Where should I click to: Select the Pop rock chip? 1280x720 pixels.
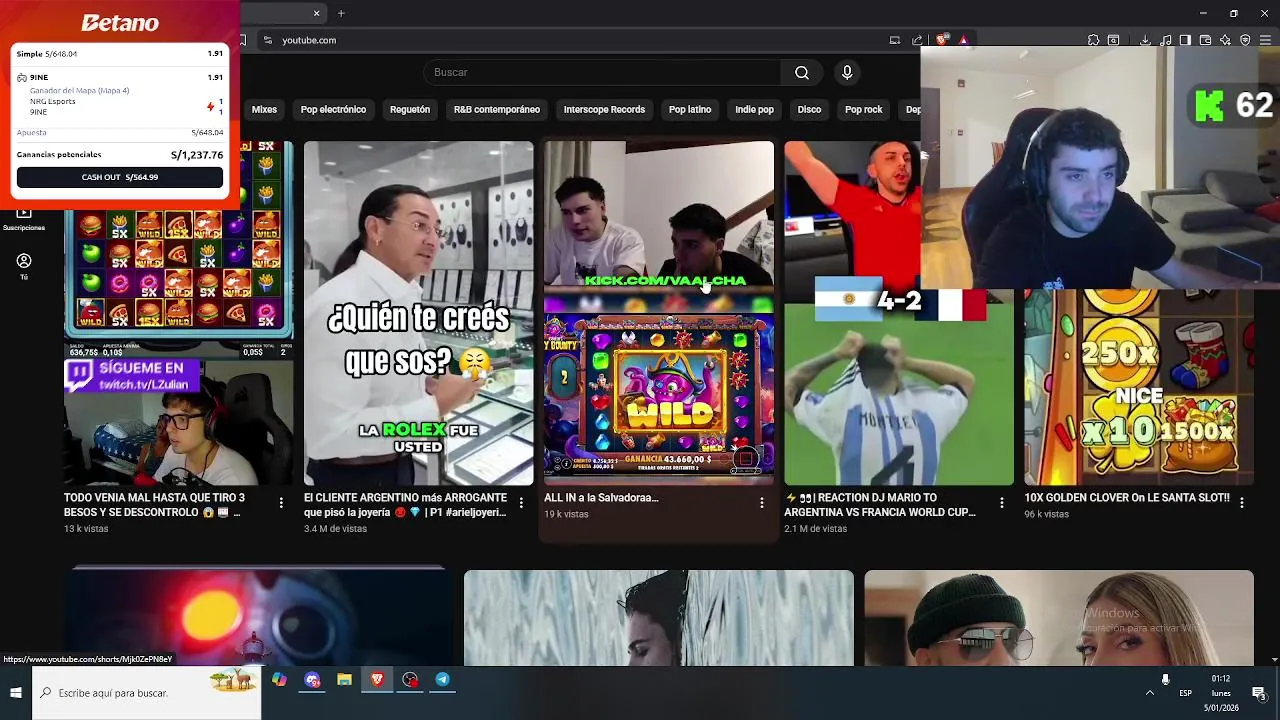[863, 109]
